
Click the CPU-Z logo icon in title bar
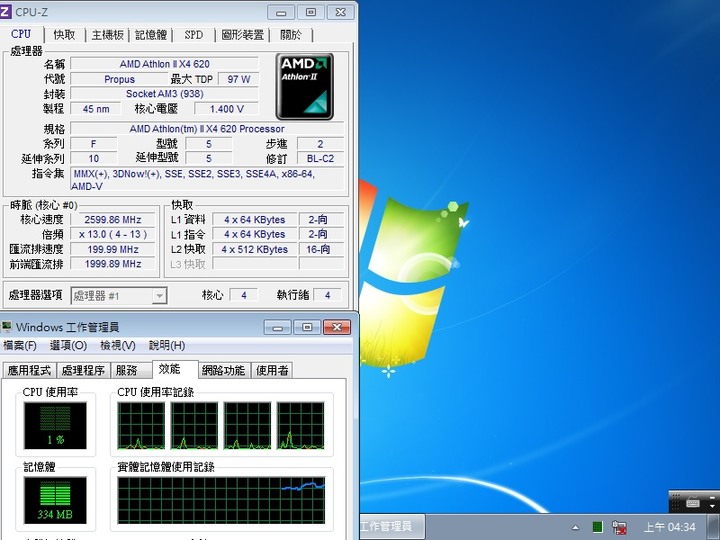(x=5, y=11)
